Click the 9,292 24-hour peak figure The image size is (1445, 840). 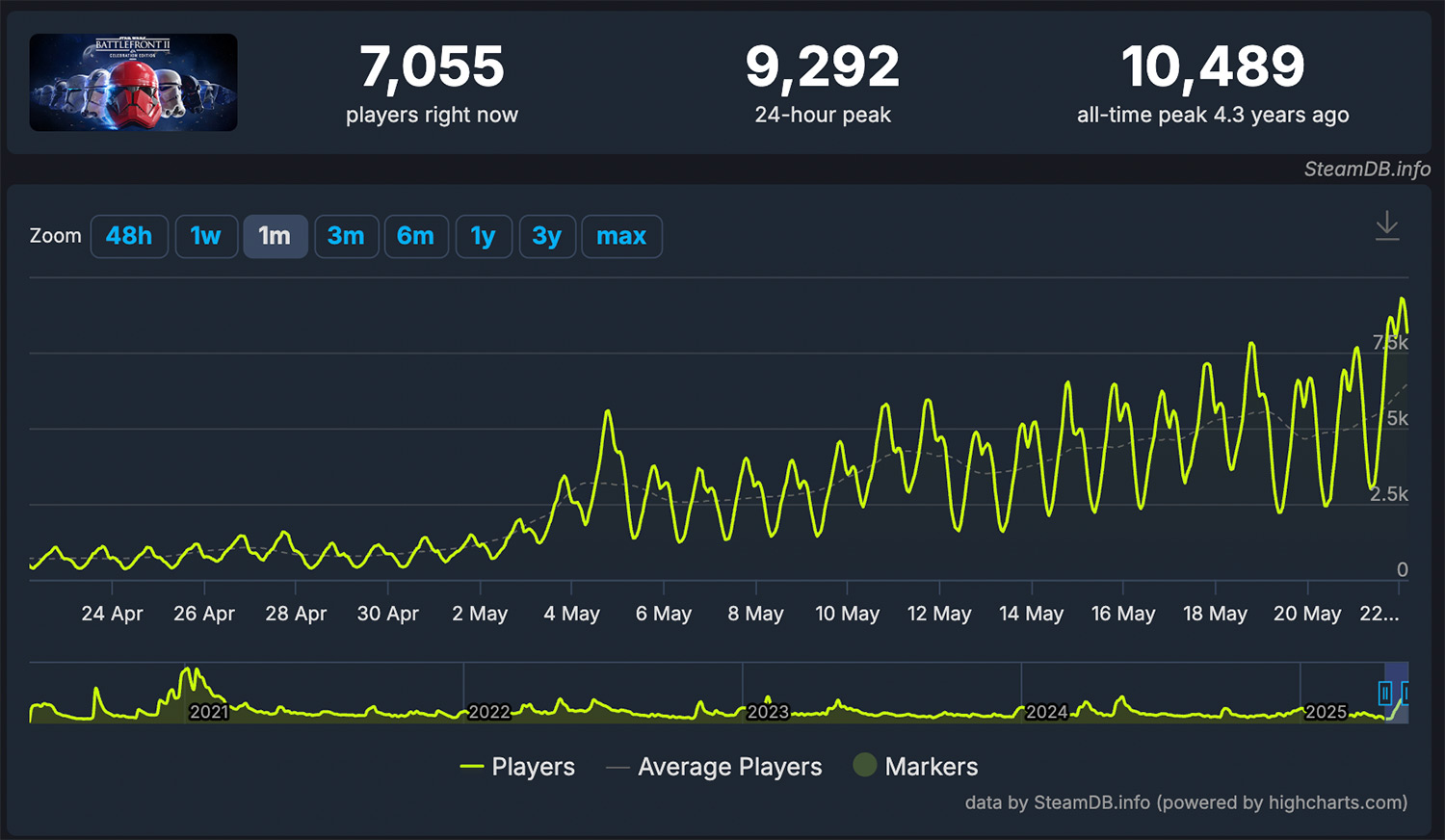(x=823, y=66)
